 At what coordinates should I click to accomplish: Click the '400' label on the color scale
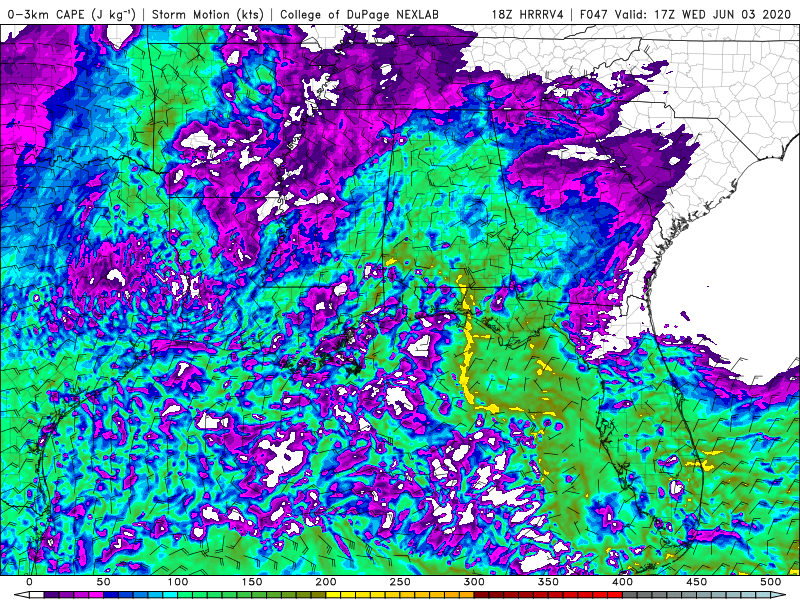(x=622, y=582)
